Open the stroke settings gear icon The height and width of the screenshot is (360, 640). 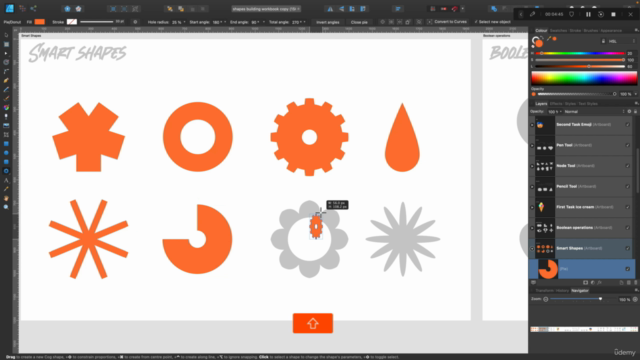[135, 22]
